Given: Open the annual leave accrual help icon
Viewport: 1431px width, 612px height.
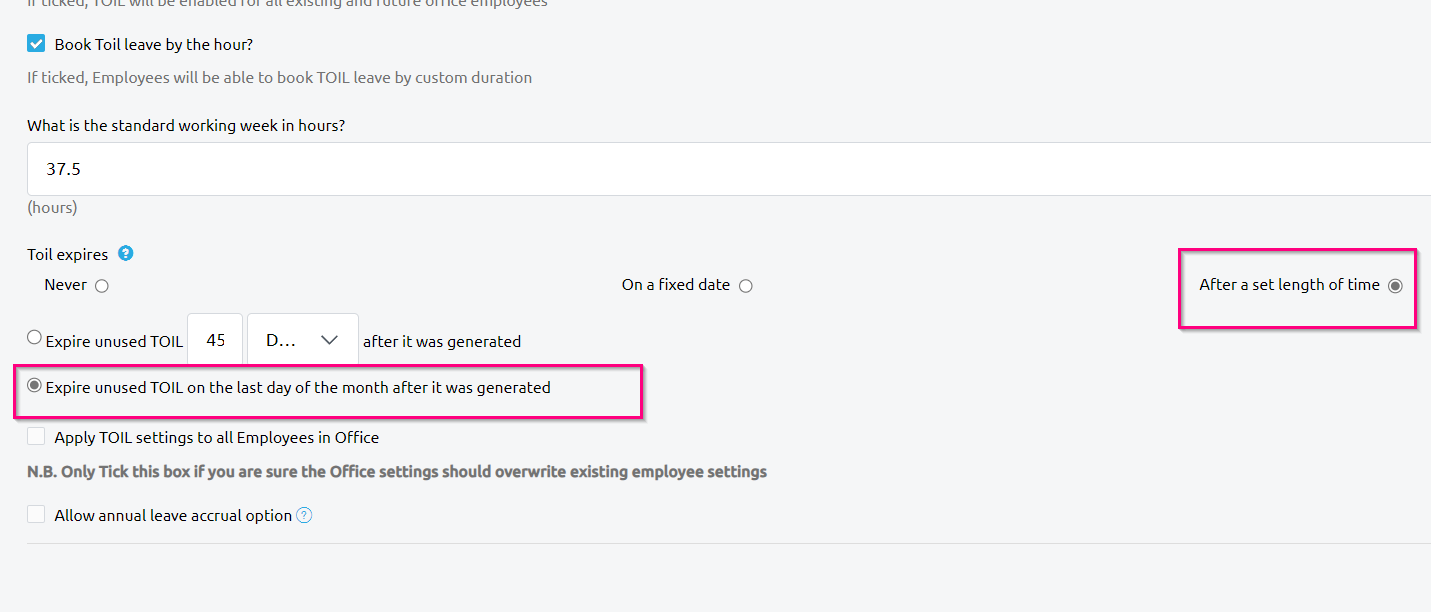Looking at the screenshot, I should (304, 516).
